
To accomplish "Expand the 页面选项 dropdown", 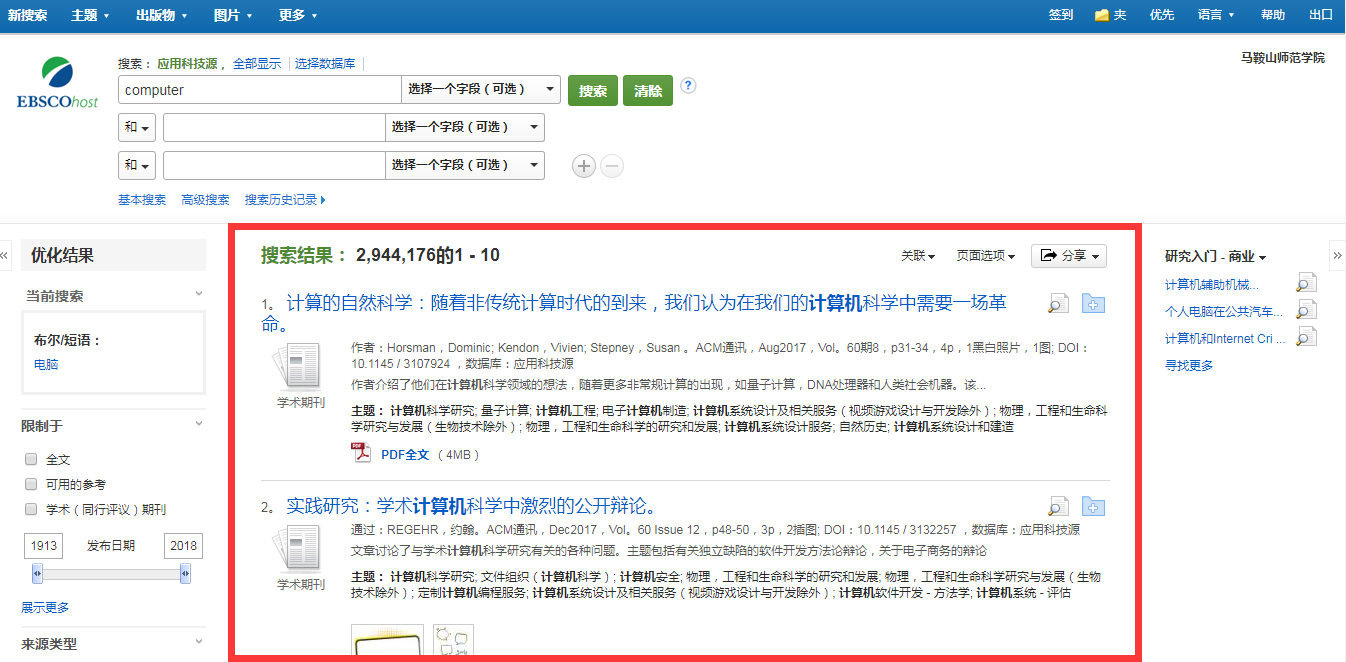I will coord(985,256).
